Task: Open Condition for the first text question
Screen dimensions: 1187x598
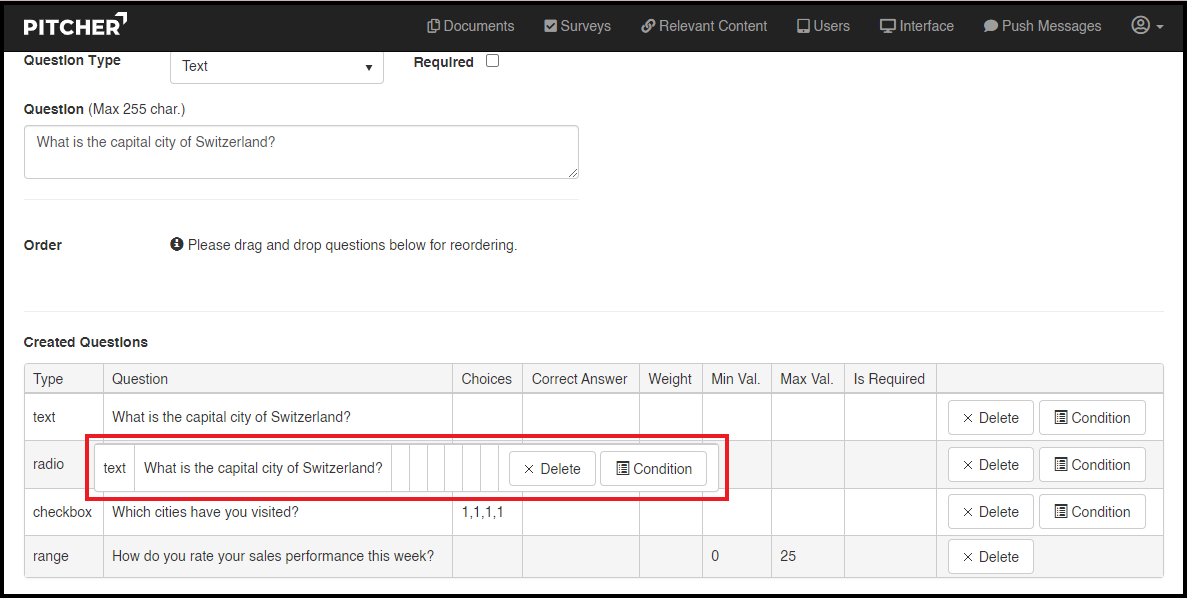Action: tap(1092, 418)
